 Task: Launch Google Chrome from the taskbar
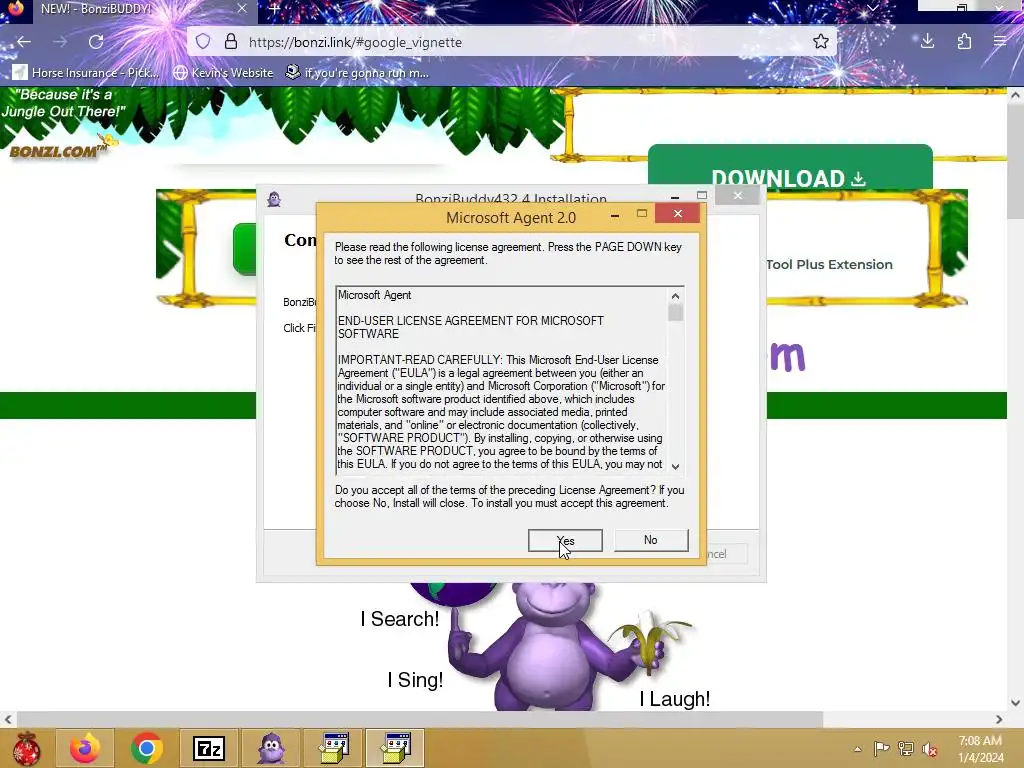pos(146,748)
